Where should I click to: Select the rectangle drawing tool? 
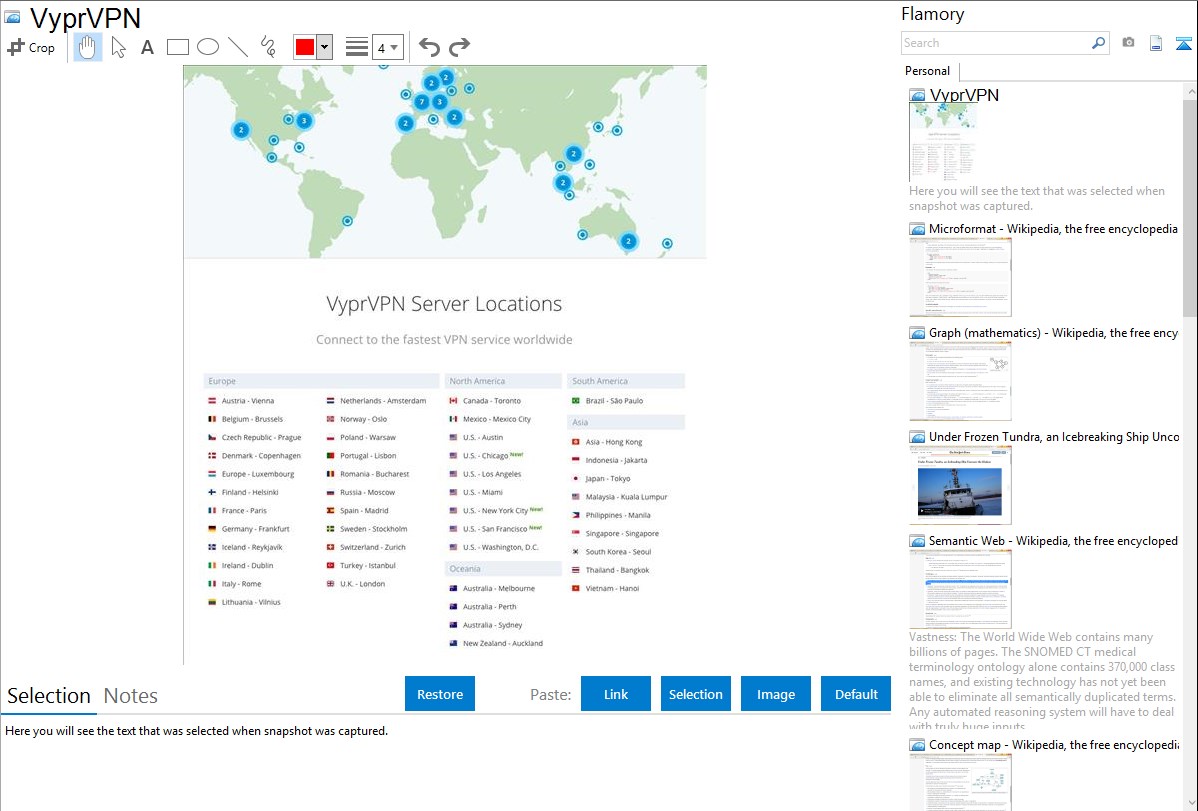coord(177,47)
